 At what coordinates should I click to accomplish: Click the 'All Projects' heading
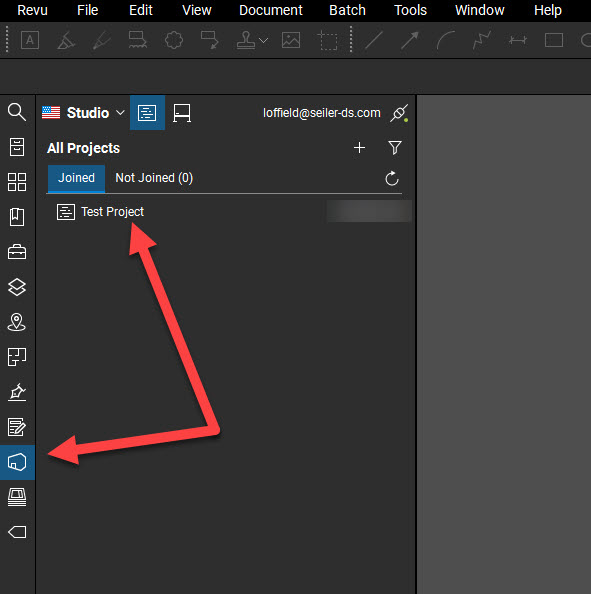point(83,148)
